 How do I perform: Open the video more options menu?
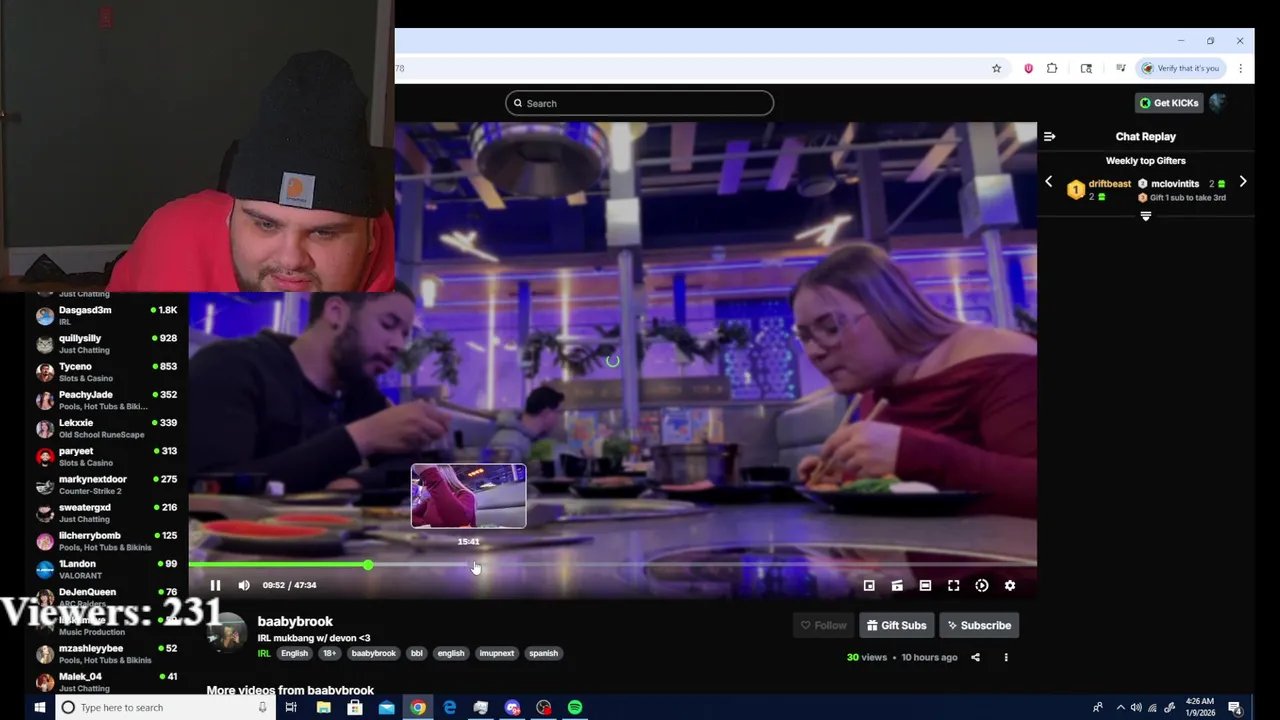1006,657
